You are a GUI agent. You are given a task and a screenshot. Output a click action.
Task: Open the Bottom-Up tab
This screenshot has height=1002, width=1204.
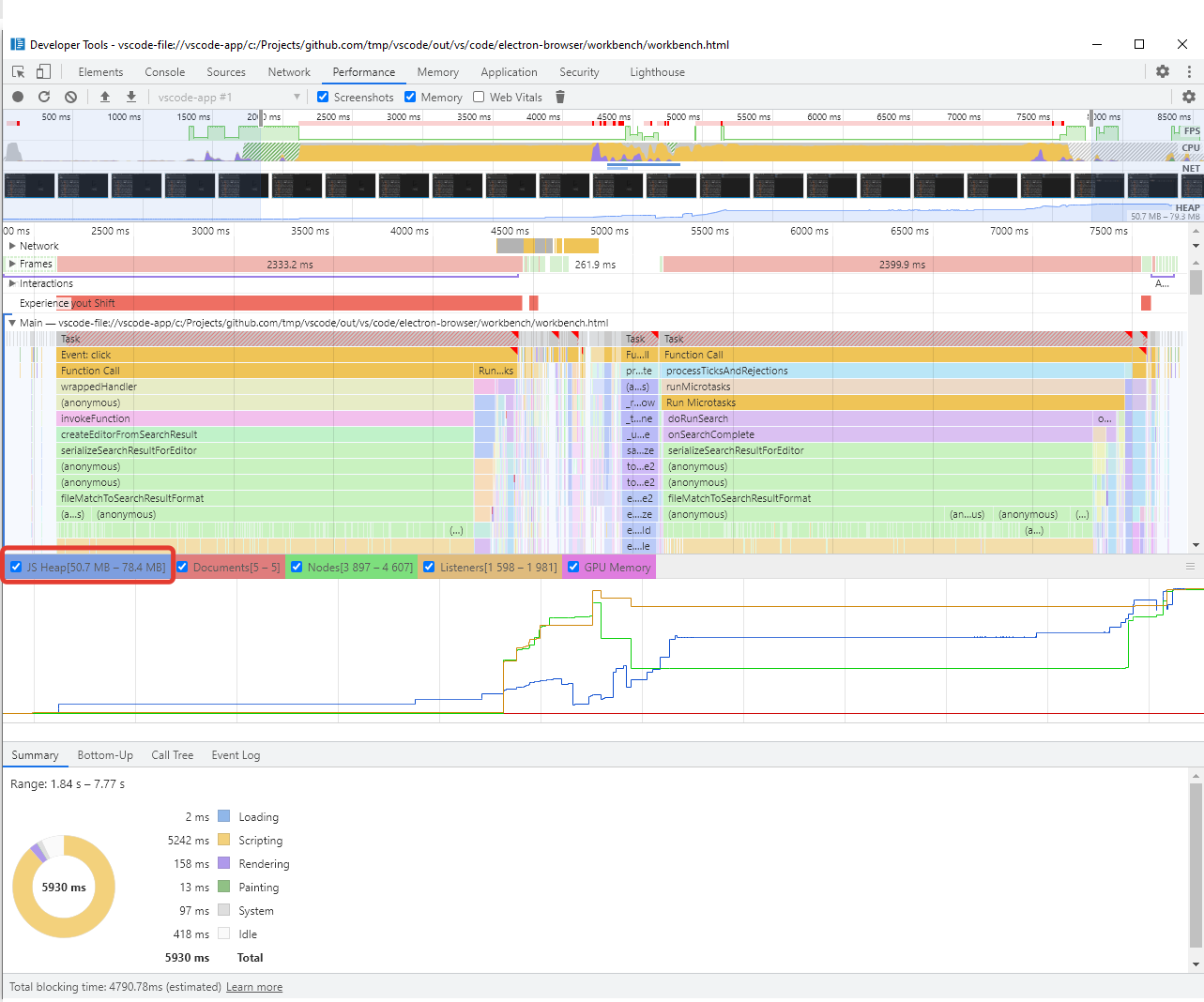click(105, 755)
